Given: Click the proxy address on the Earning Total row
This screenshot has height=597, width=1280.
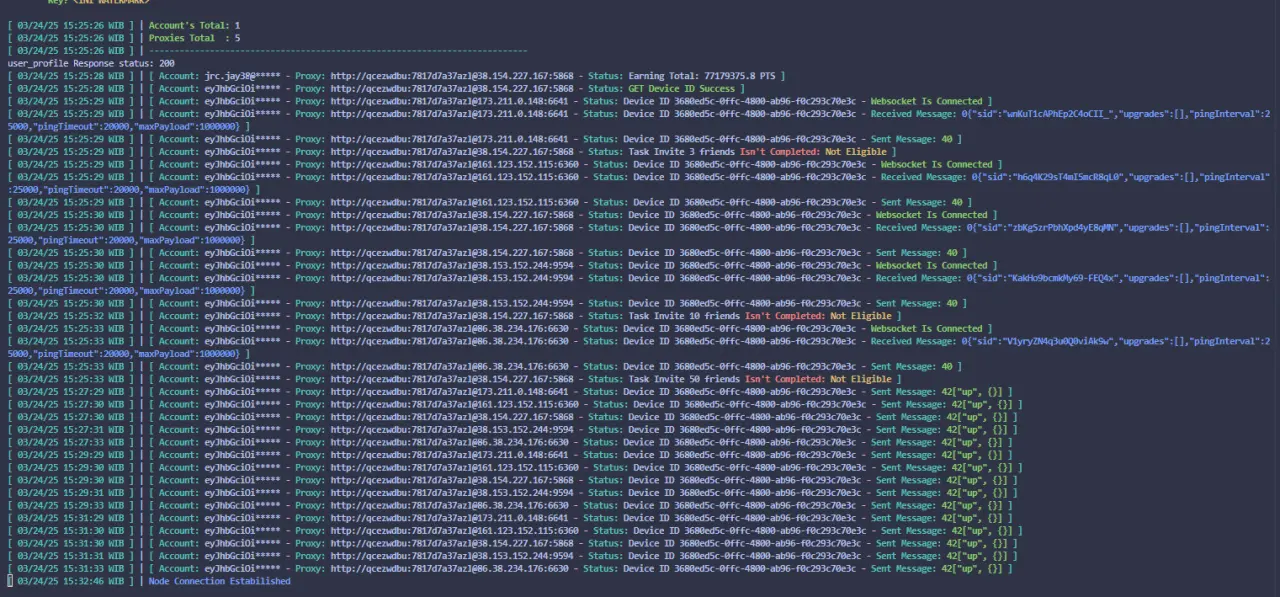Looking at the screenshot, I should pyautogui.click(x=452, y=75).
